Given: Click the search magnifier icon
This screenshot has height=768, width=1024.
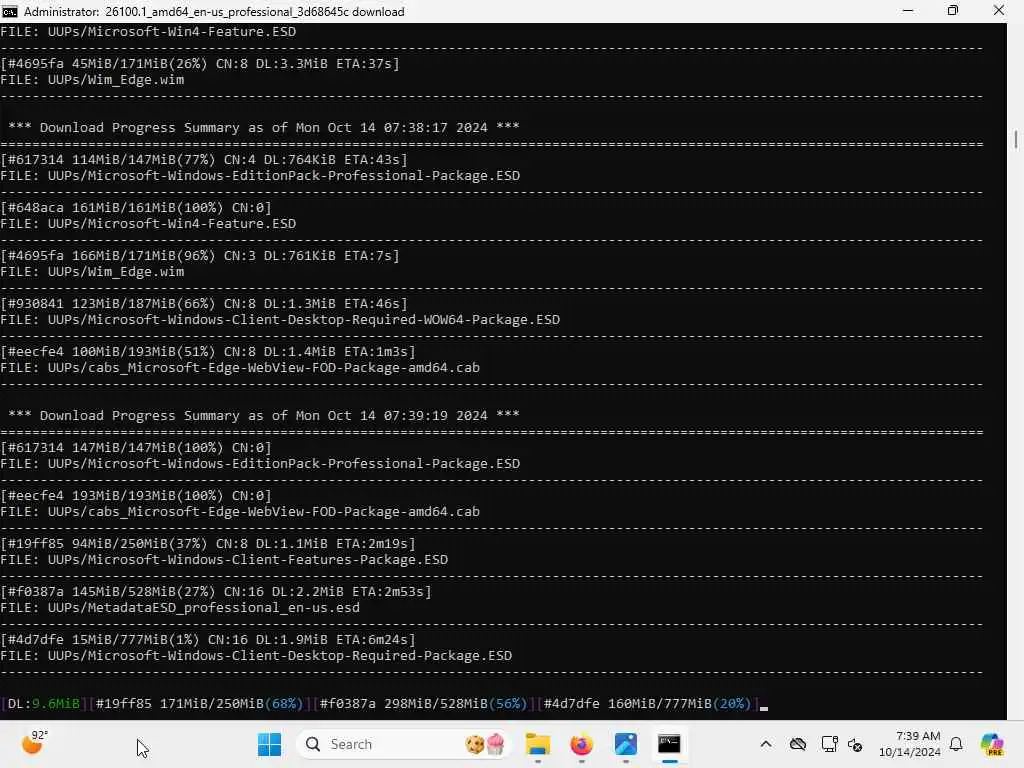Looking at the screenshot, I should tap(313, 744).
